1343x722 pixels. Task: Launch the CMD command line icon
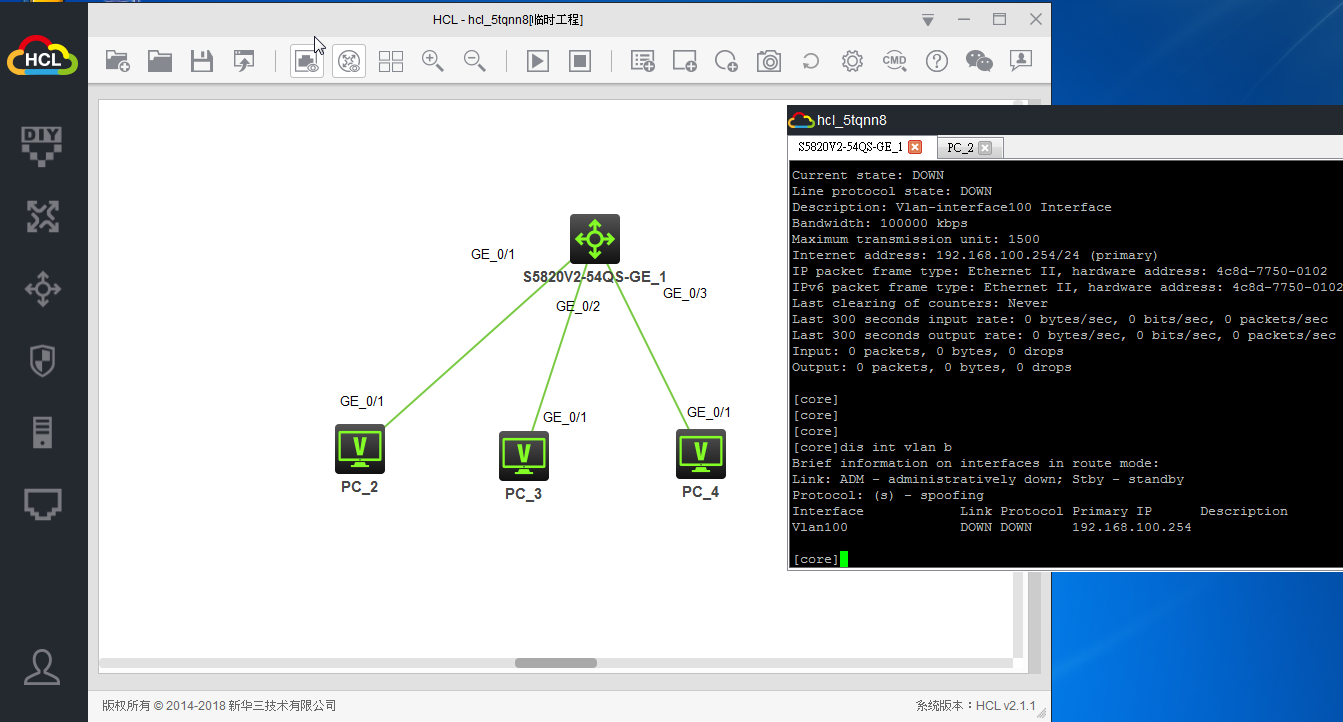click(x=894, y=61)
